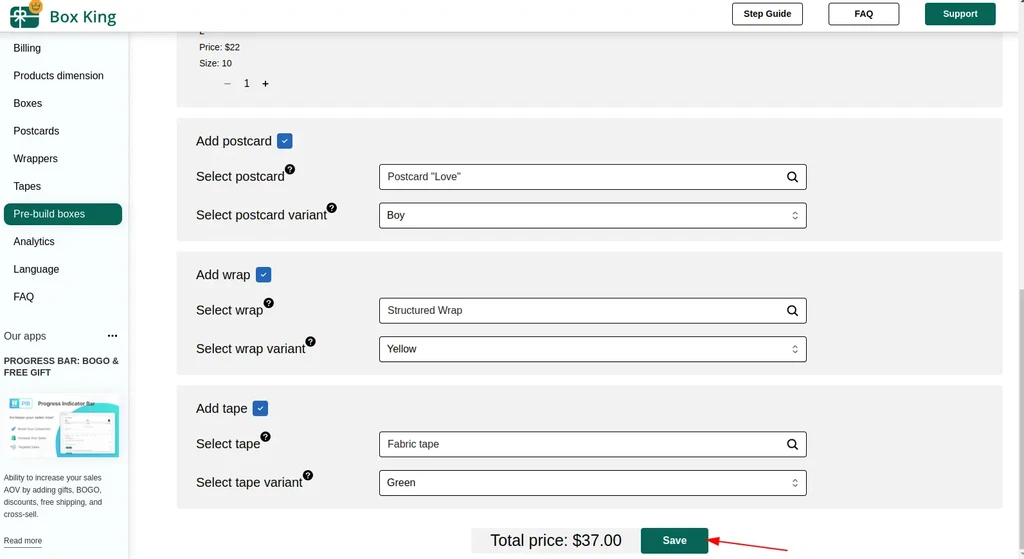
Task: Click the help icon beside Select tape variant
Action: pyautogui.click(x=308, y=475)
